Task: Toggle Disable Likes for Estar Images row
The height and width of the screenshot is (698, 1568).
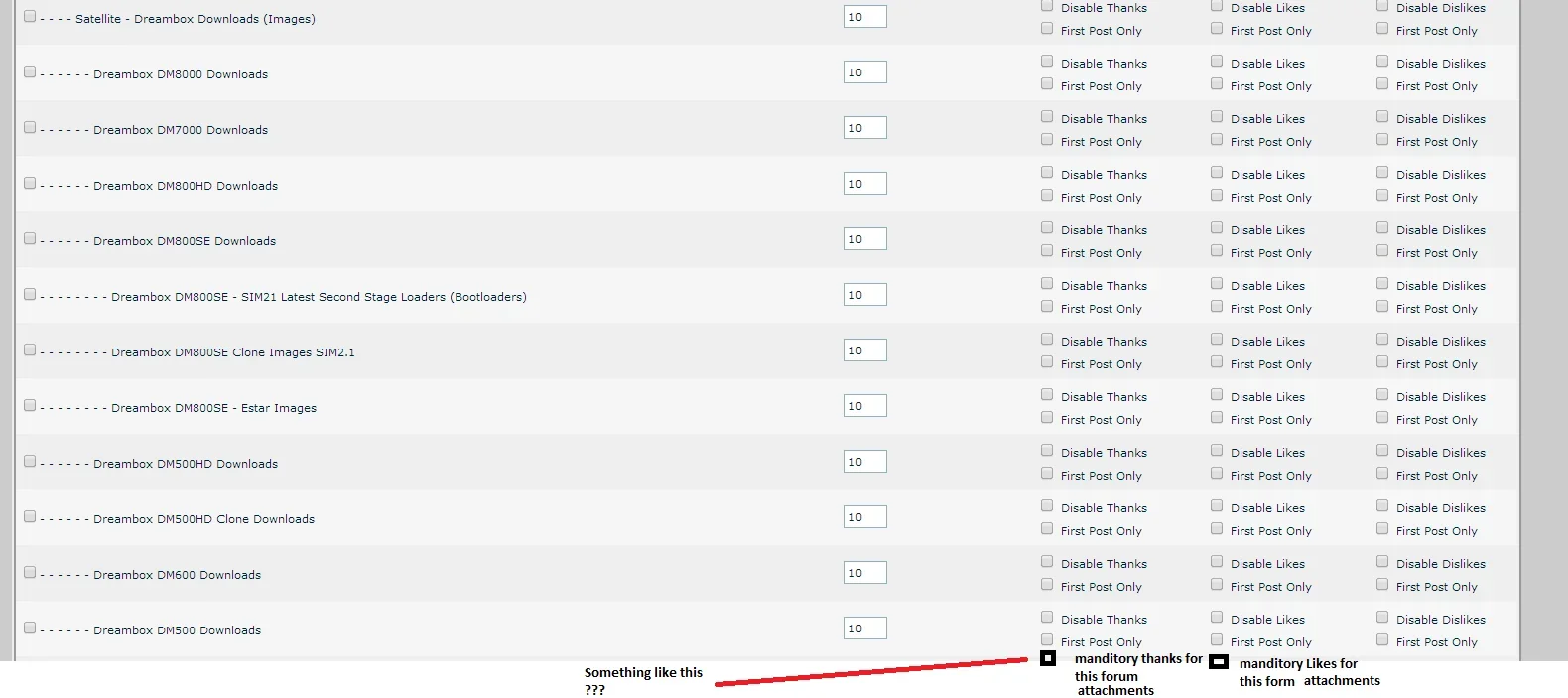Action: tap(1217, 394)
